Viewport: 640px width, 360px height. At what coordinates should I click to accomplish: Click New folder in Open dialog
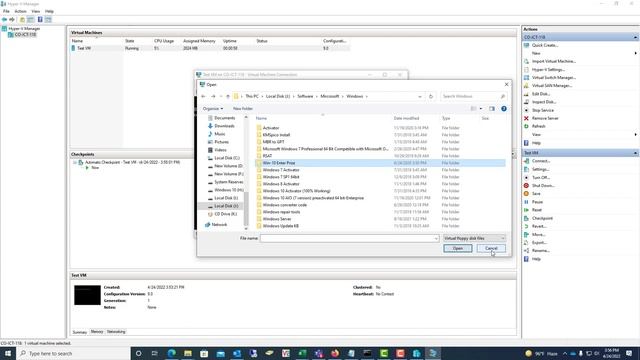(x=243, y=109)
